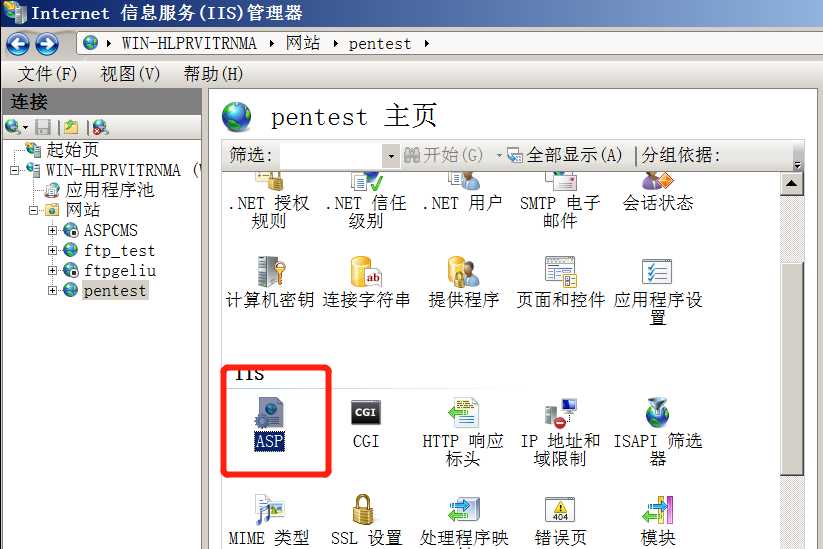The height and width of the screenshot is (549, 823).
Task: Open MIME 类型 feature
Action: click(269, 521)
